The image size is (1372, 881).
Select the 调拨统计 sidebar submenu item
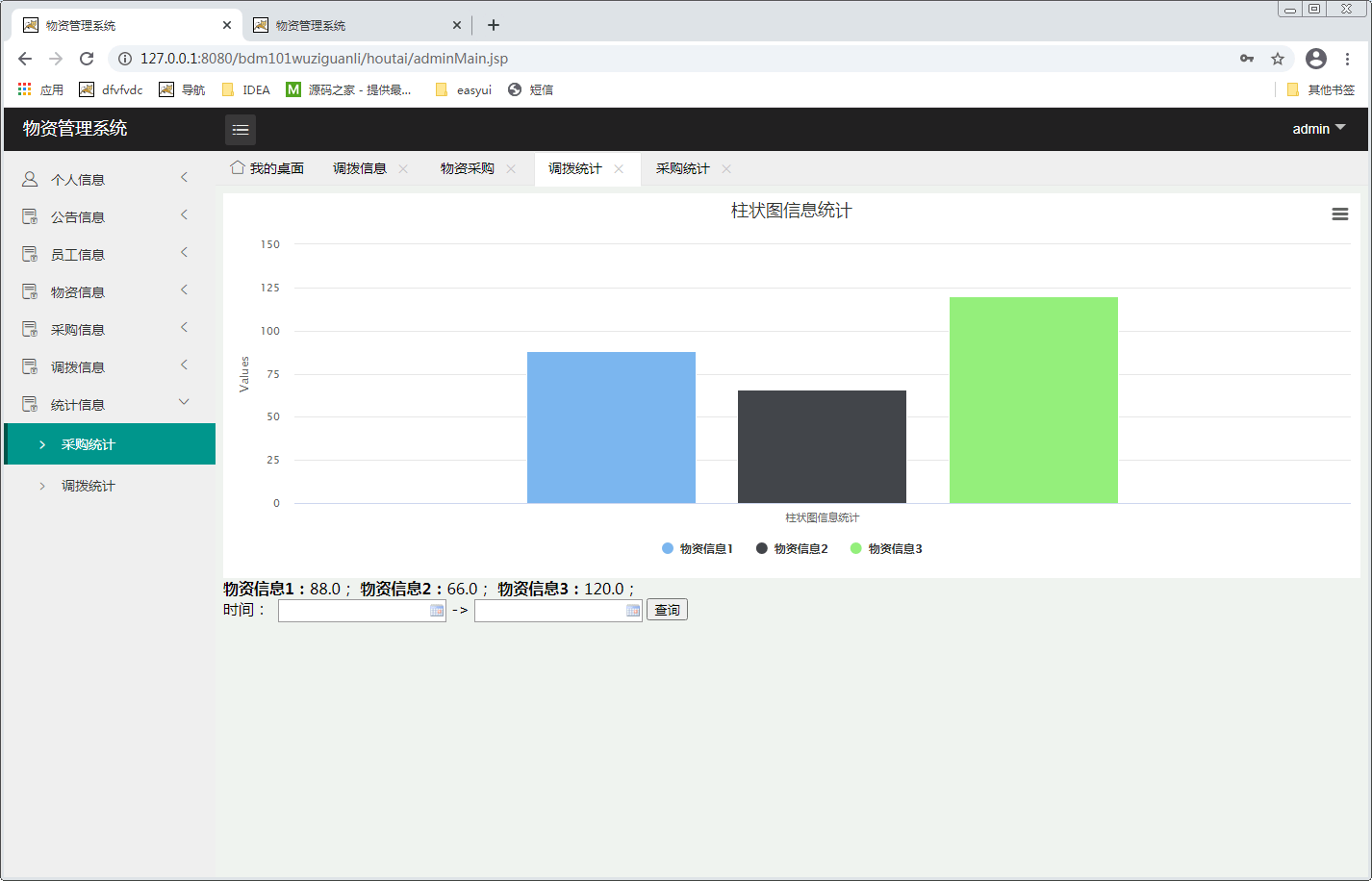coord(110,486)
